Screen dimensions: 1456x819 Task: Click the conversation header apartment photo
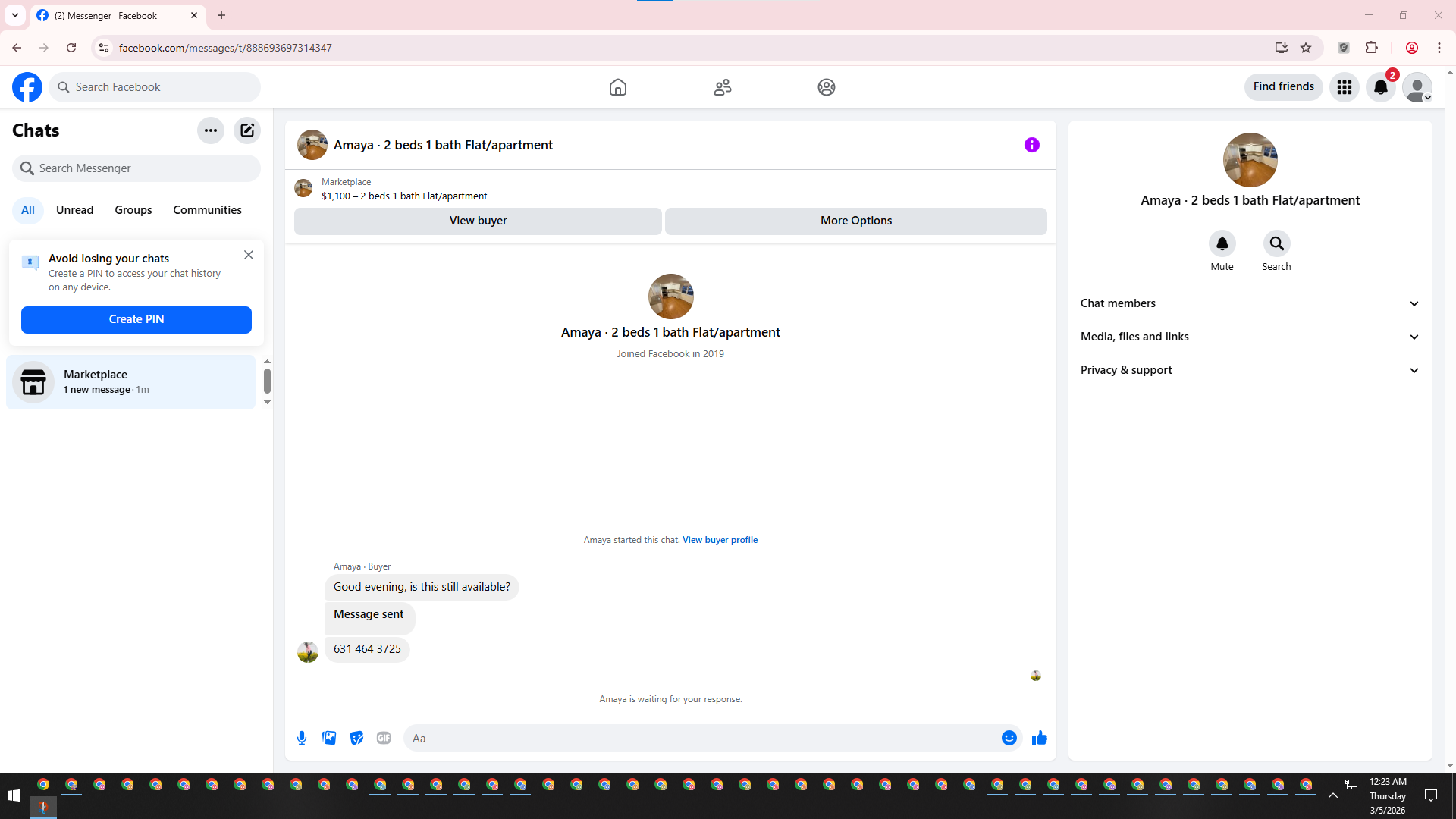click(x=312, y=145)
